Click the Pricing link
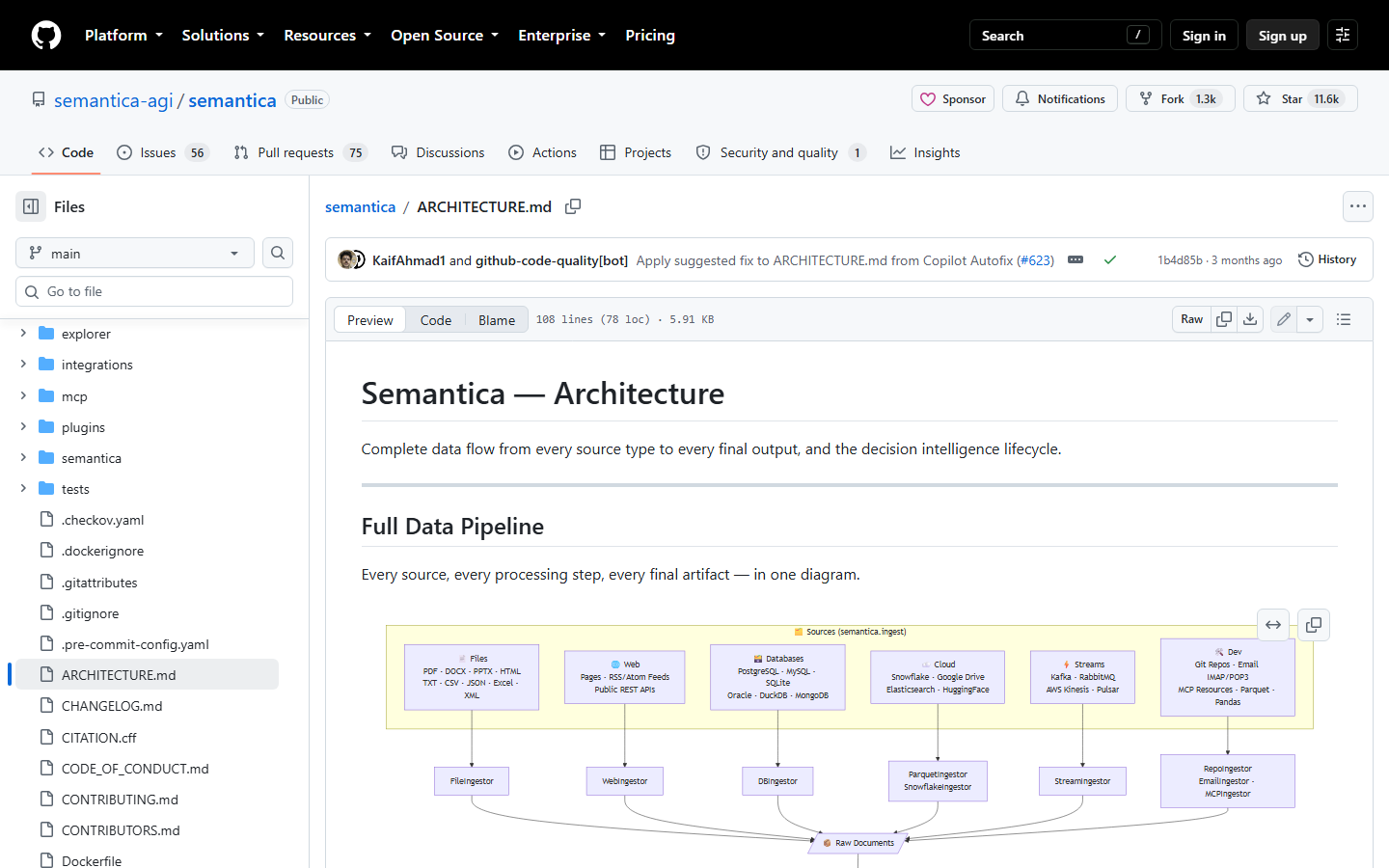Image resolution: width=1389 pixels, height=868 pixels. (650, 35)
